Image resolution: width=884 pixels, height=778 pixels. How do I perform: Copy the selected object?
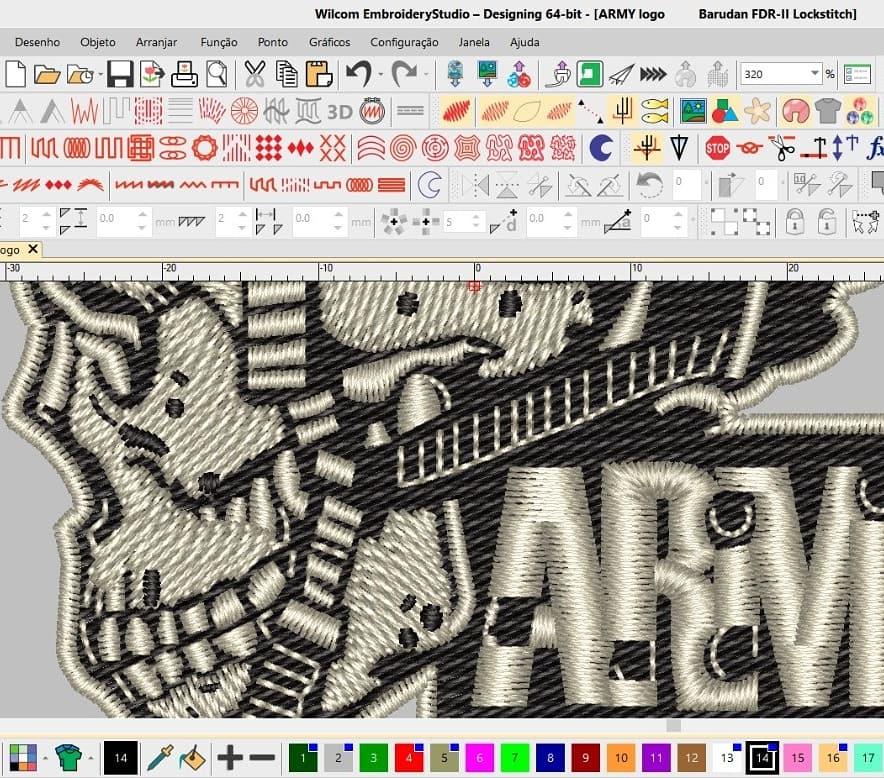(286, 74)
